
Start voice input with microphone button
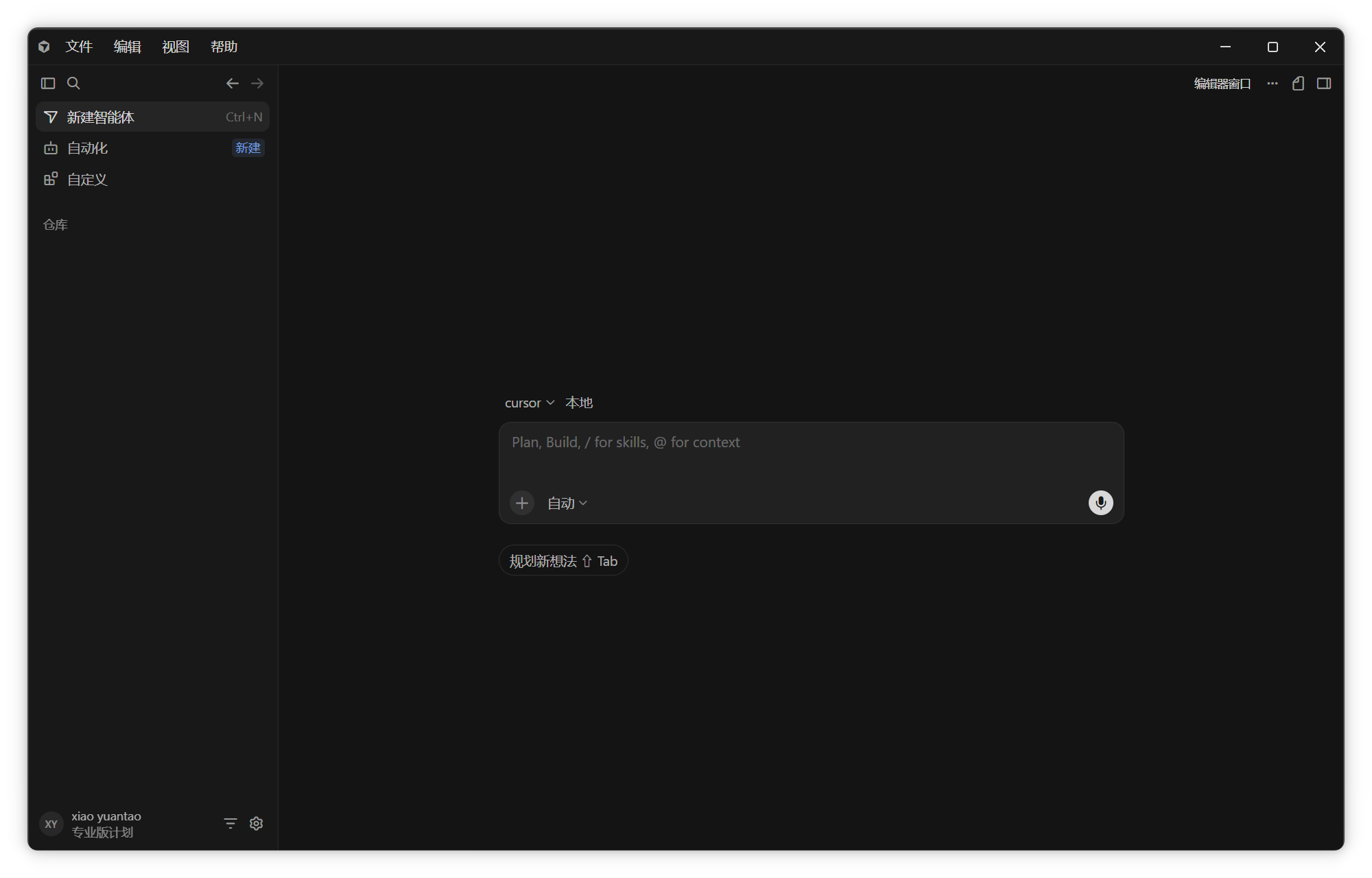(1100, 503)
